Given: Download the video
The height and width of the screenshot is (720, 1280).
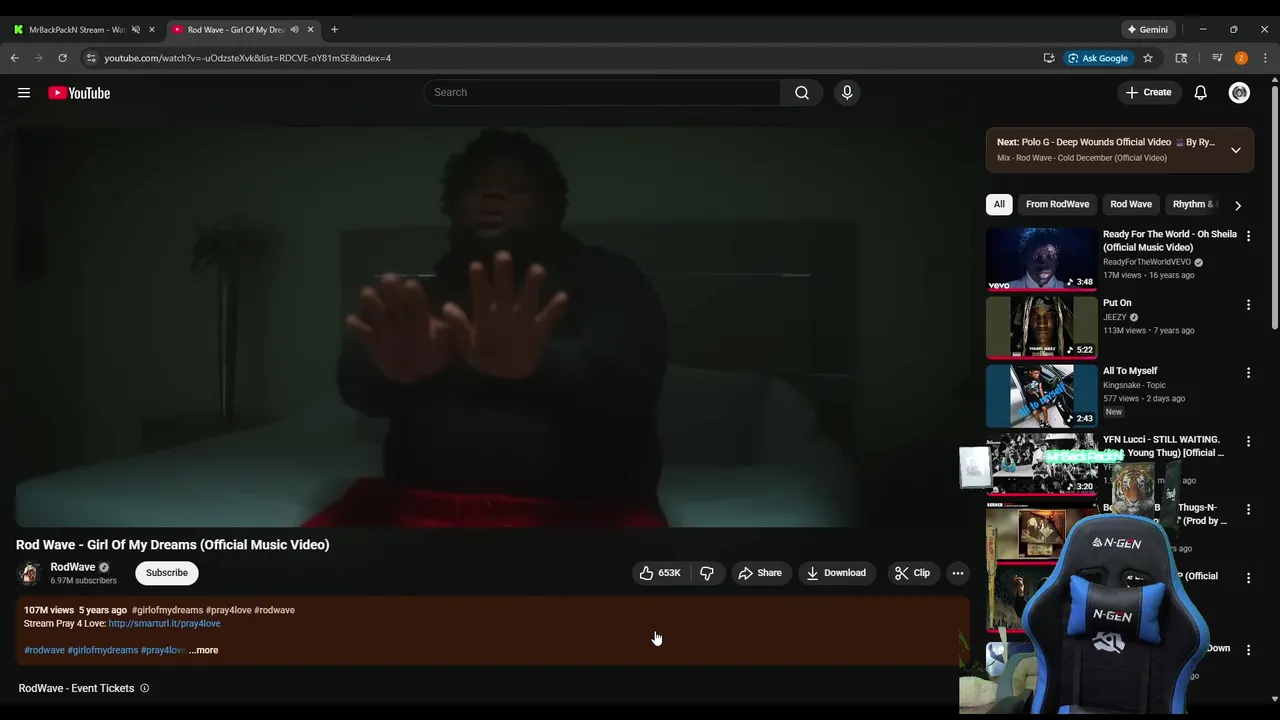Looking at the screenshot, I should coord(836,573).
